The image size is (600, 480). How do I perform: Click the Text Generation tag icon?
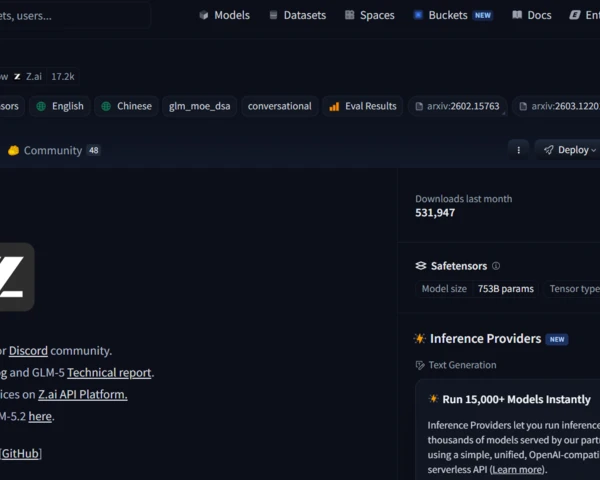pos(420,366)
